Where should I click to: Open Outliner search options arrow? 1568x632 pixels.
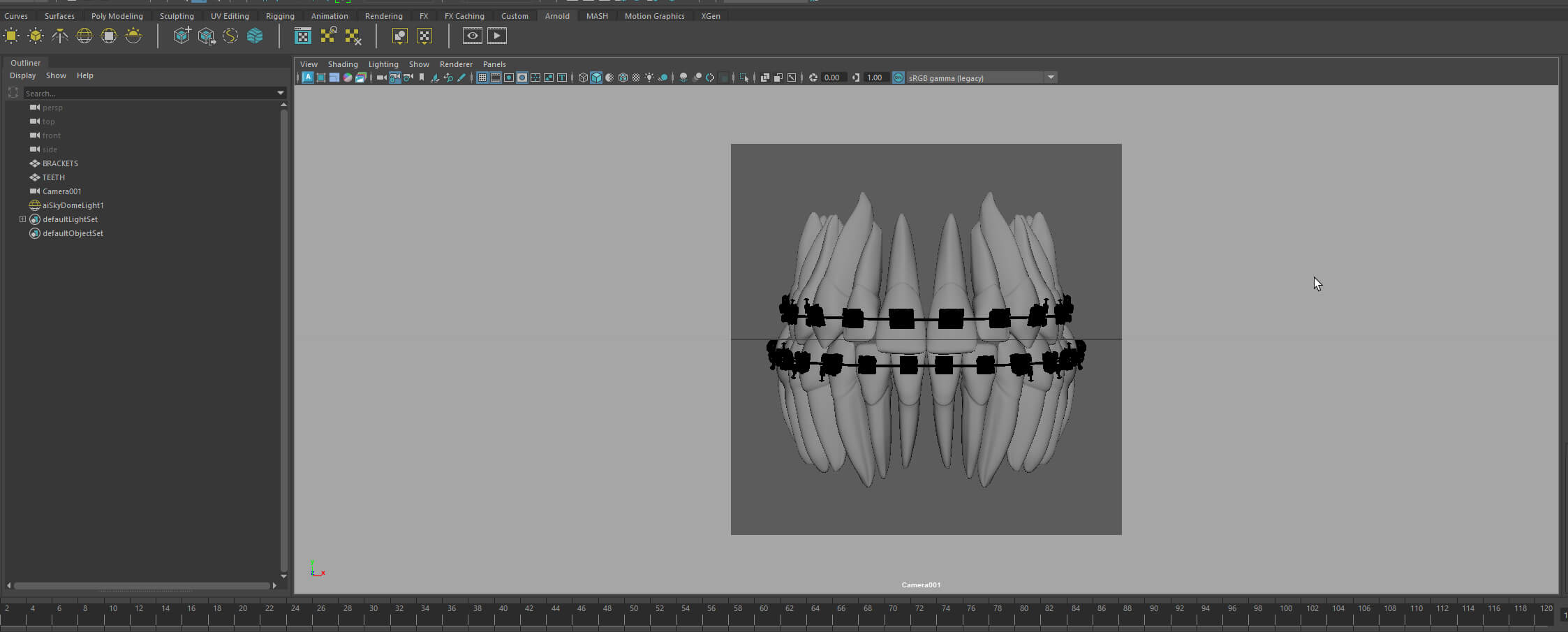[281, 93]
